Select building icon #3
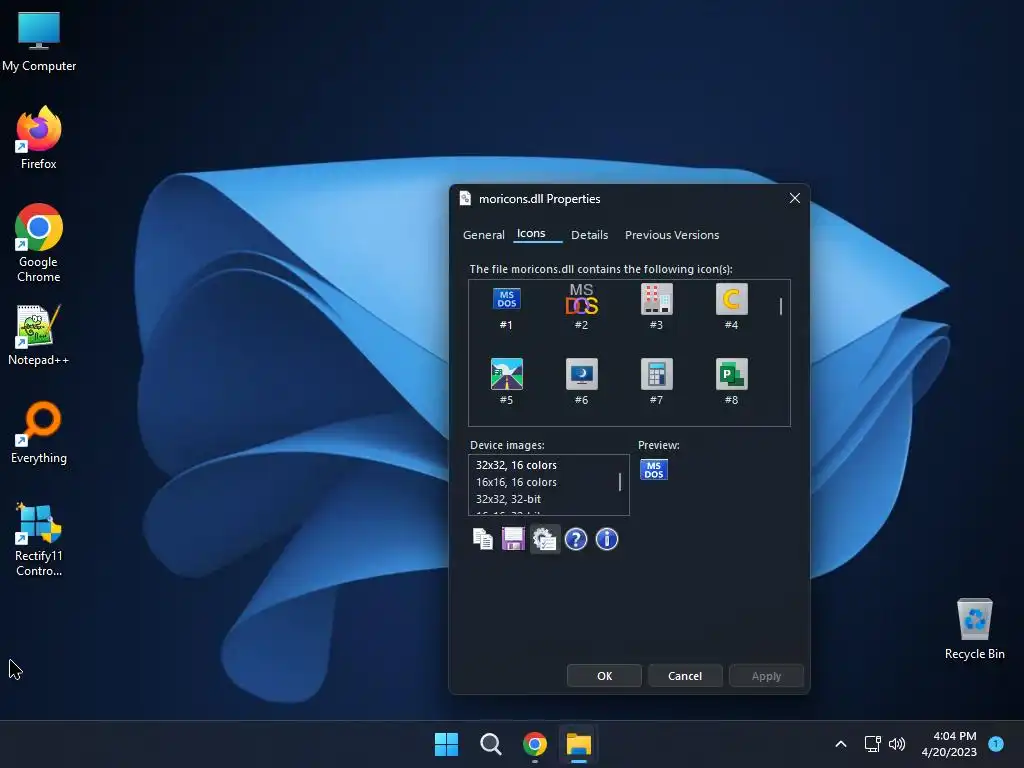The width and height of the screenshot is (1024, 768). point(656,300)
